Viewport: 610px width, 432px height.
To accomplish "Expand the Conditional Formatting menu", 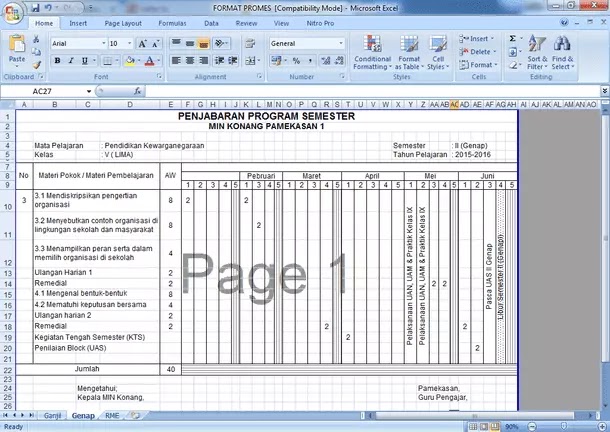I will (372, 53).
